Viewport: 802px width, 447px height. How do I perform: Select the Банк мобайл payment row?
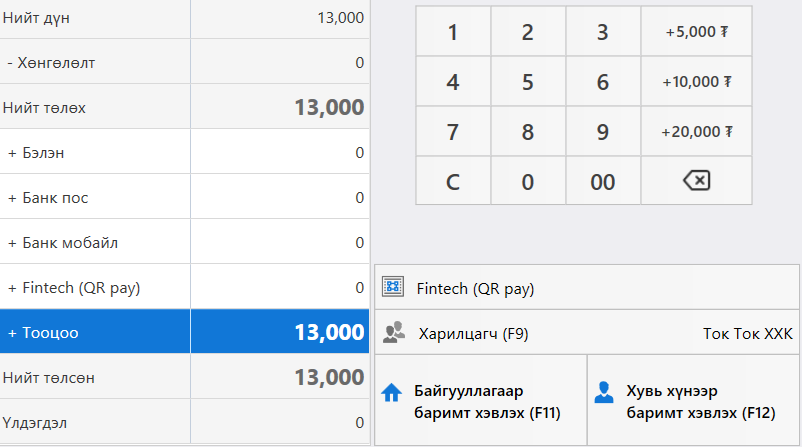(x=184, y=242)
